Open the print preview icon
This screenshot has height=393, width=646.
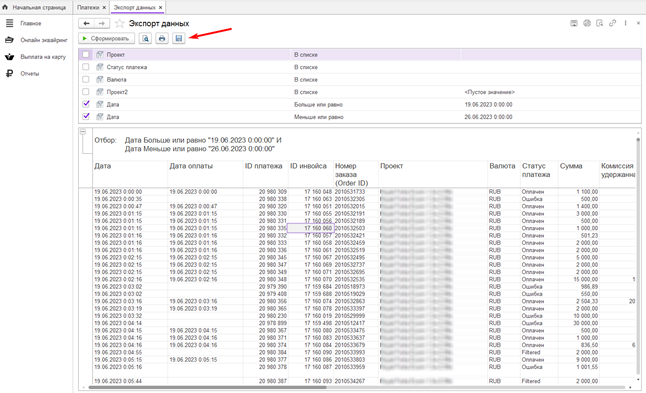[x=145, y=38]
